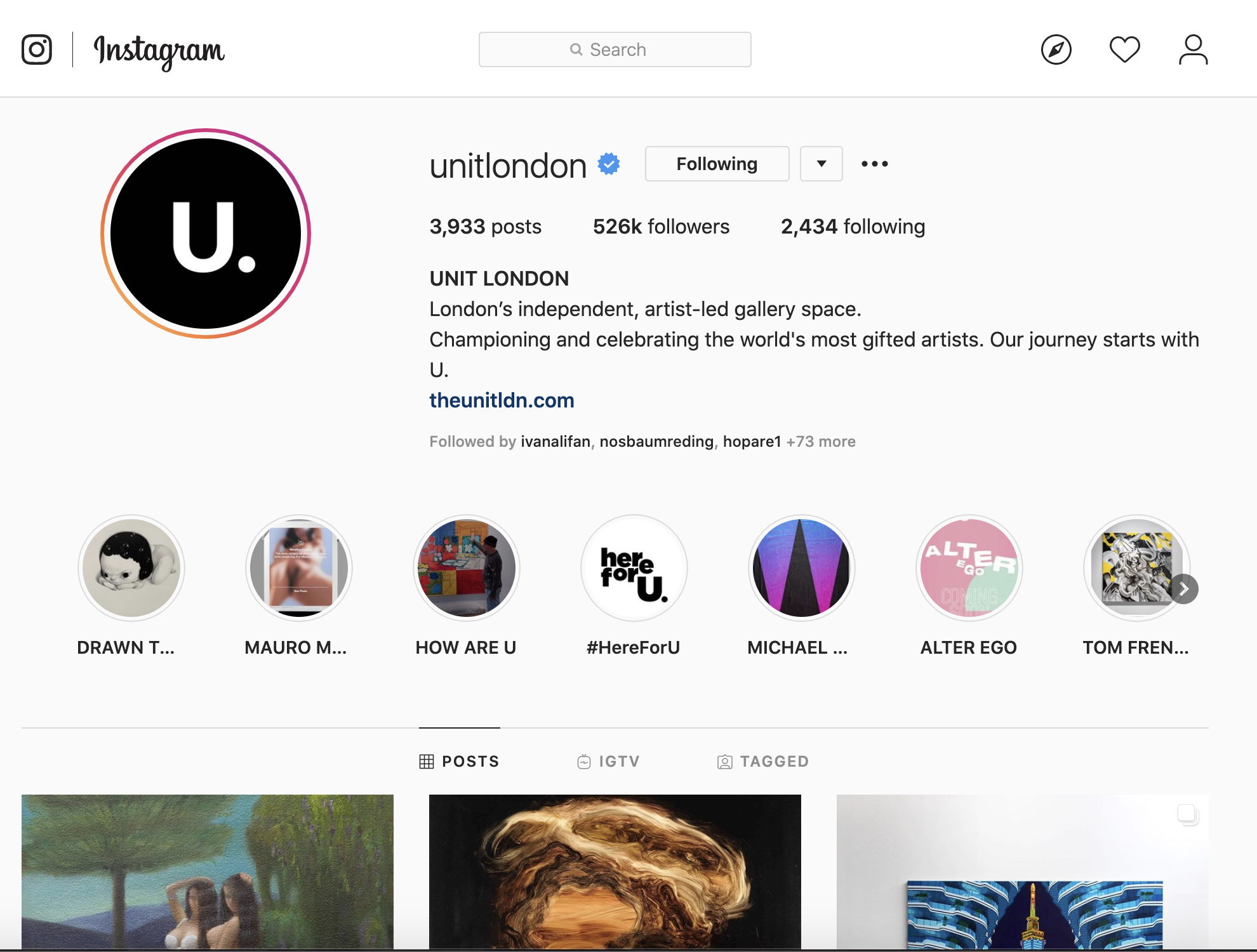Click into the Search field
The width and height of the screenshot is (1257, 952).
tap(615, 50)
